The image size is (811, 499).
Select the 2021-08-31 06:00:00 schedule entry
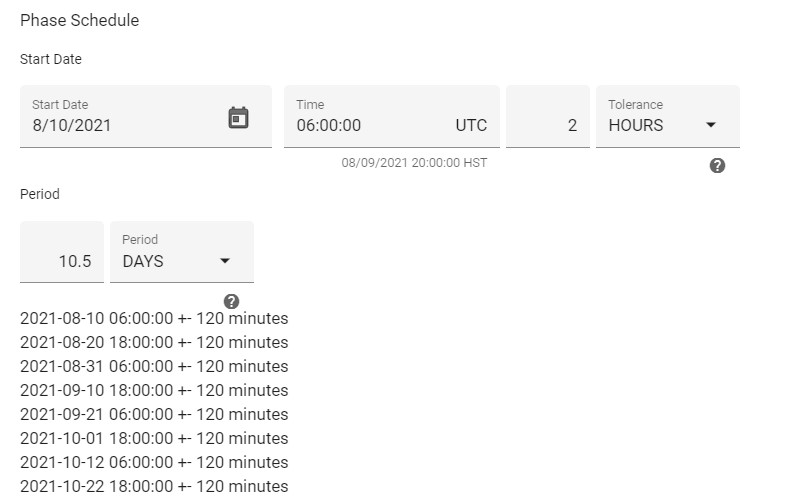click(x=154, y=366)
